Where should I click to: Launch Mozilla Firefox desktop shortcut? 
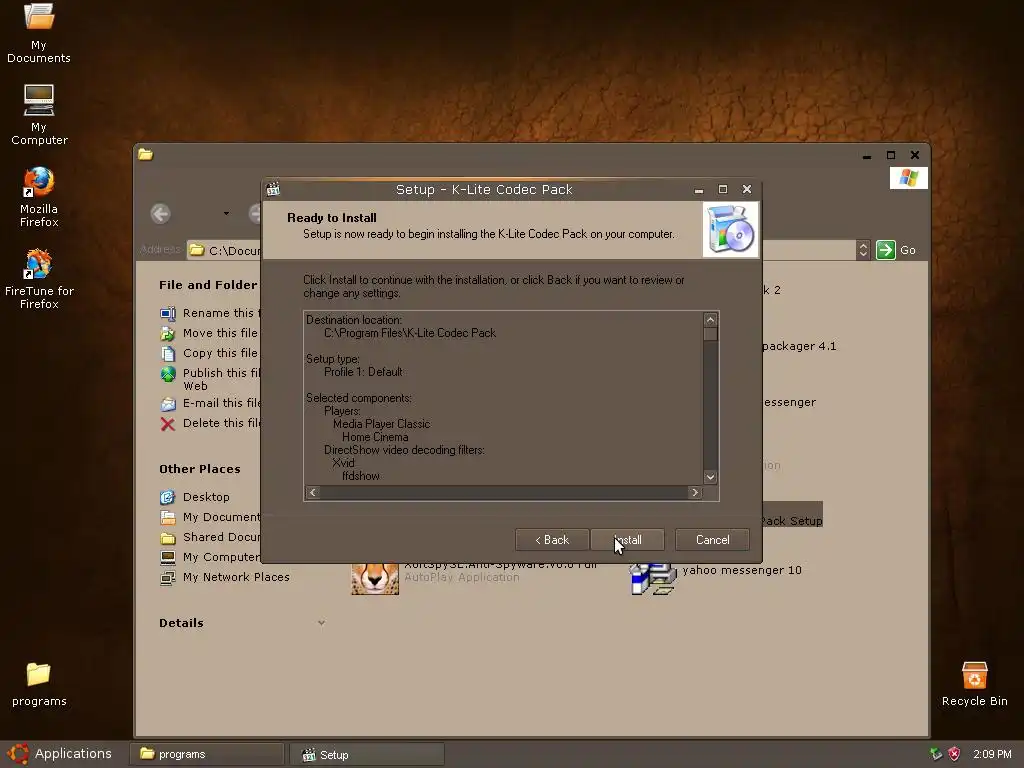pyautogui.click(x=39, y=197)
